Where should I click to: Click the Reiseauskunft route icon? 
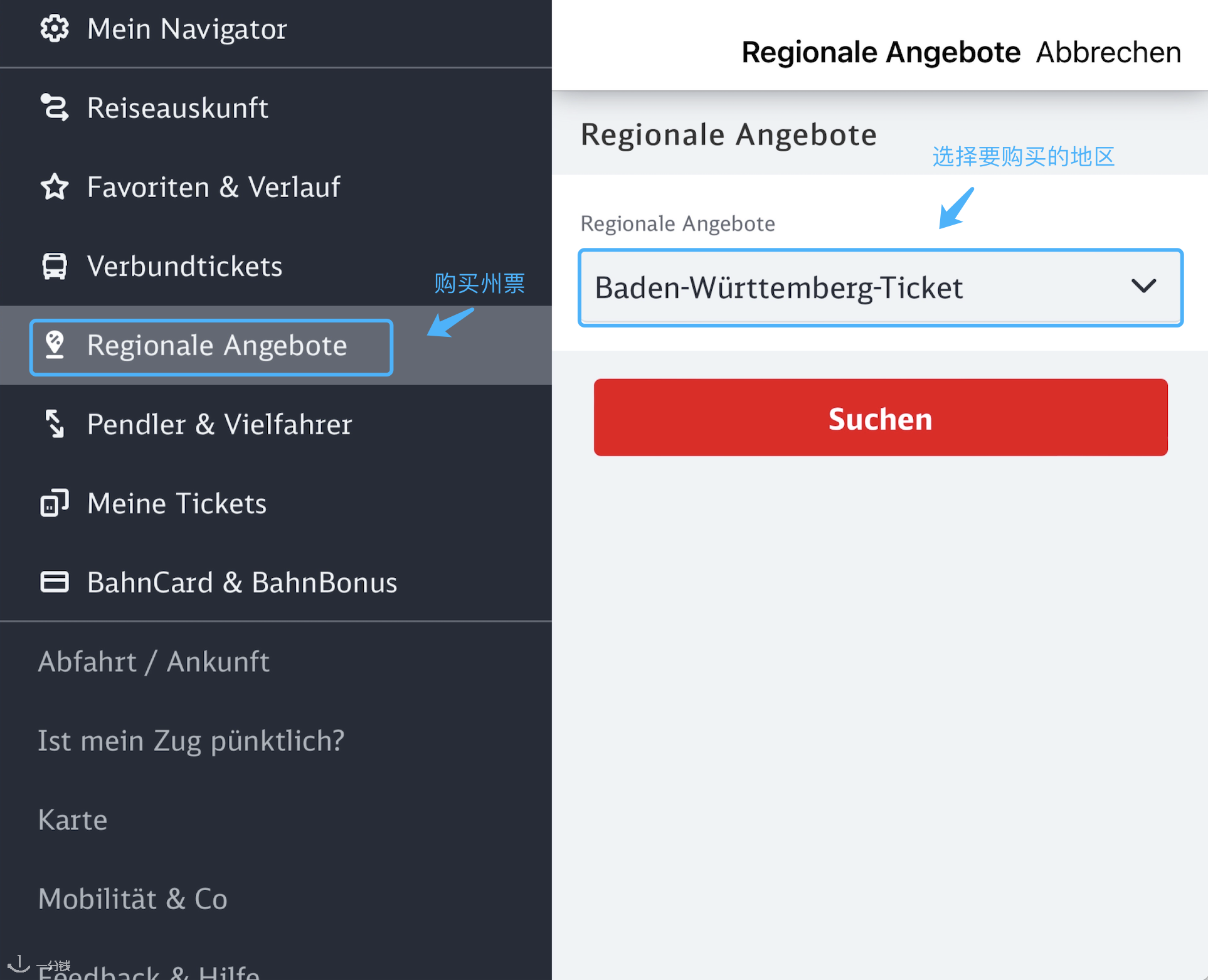[x=55, y=107]
